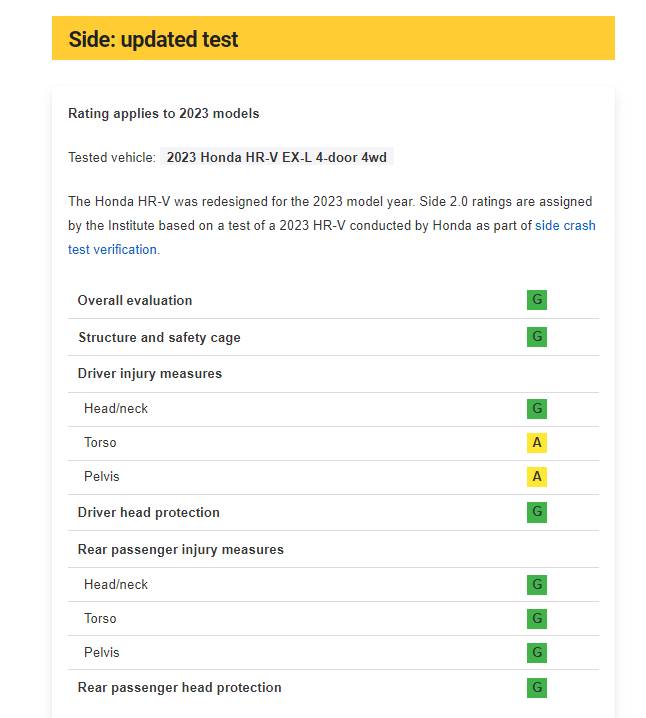Select the Side: updated test header
This screenshot has width=646, height=718.
[333, 38]
